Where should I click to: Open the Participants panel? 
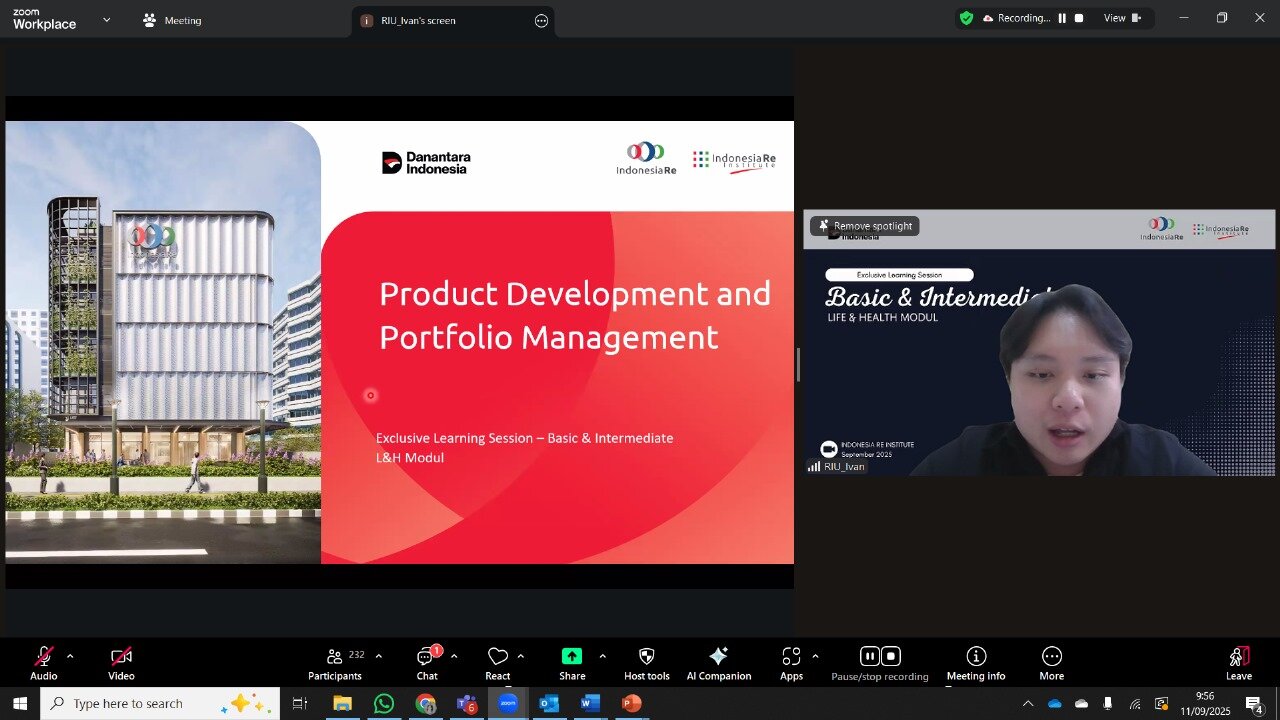[x=335, y=662]
